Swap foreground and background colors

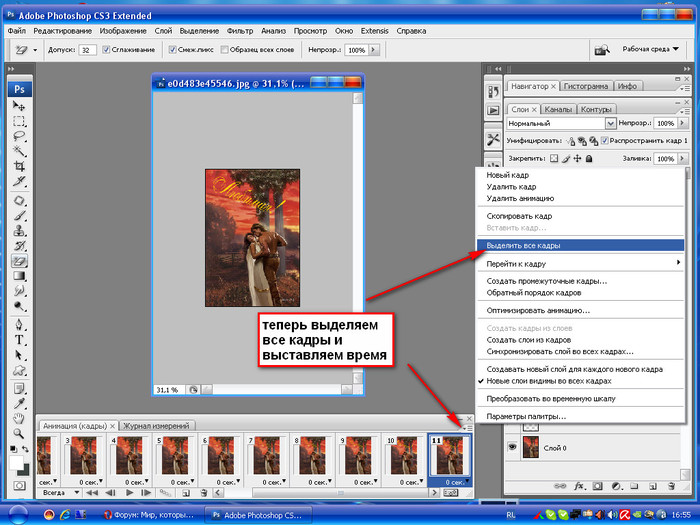coord(25,449)
